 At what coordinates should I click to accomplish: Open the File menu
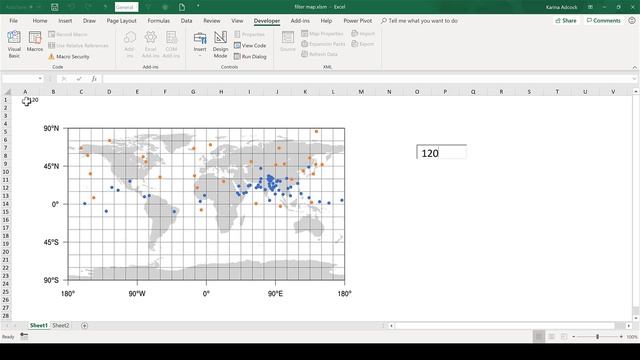click(x=13, y=21)
